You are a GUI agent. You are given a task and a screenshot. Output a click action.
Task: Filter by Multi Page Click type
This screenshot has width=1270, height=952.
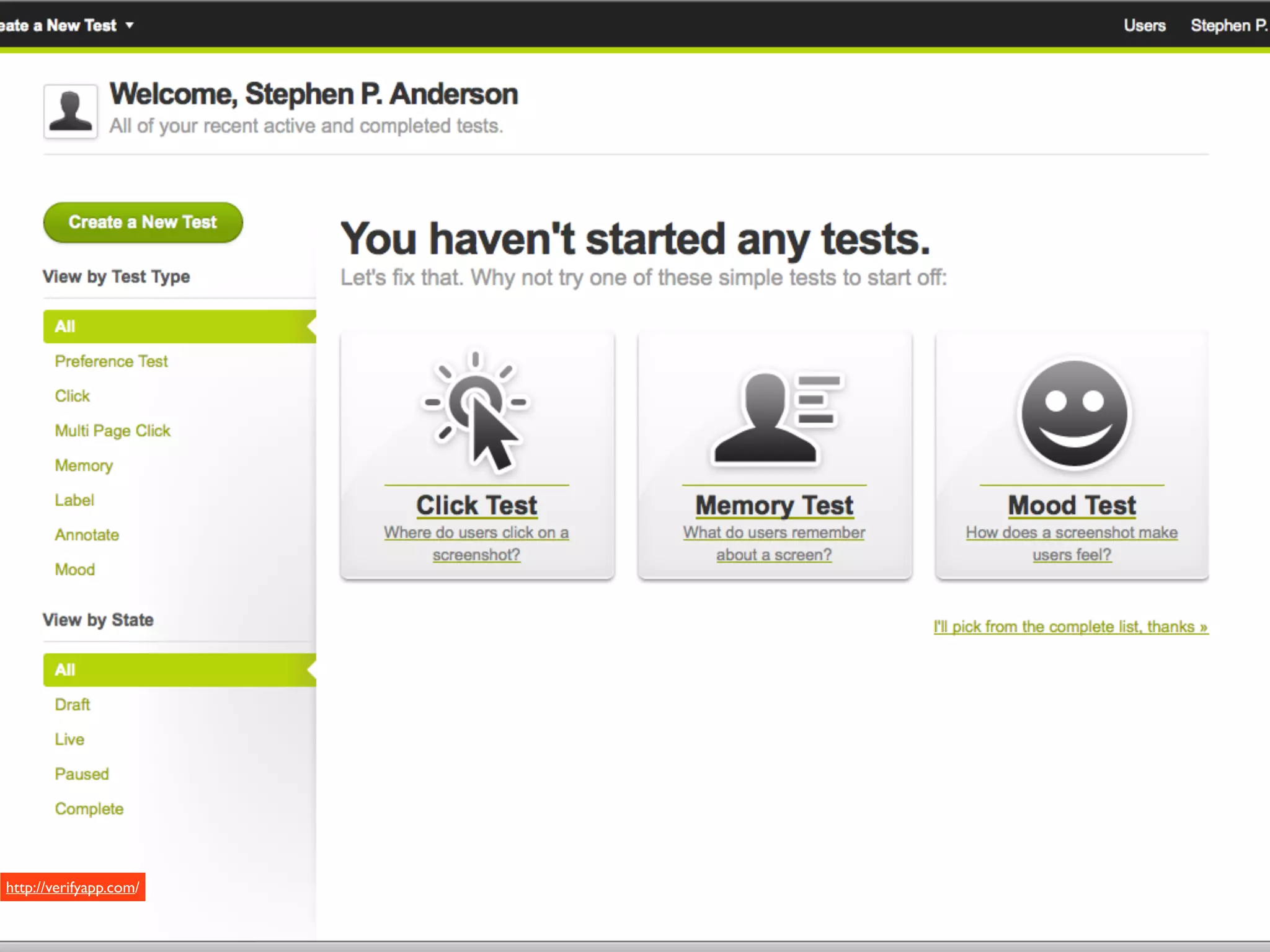click(x=112, y=431)
